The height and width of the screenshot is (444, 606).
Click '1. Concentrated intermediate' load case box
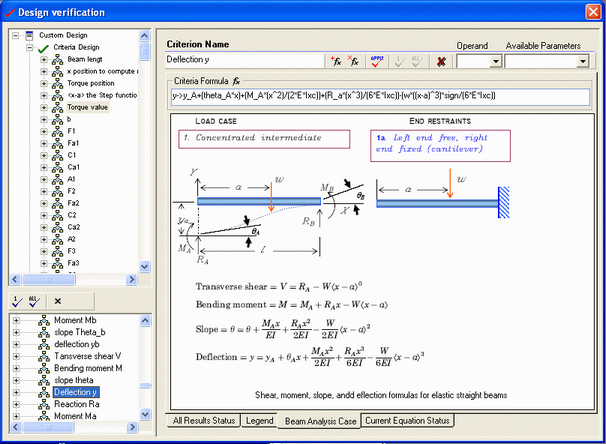[x=264, y=139]
